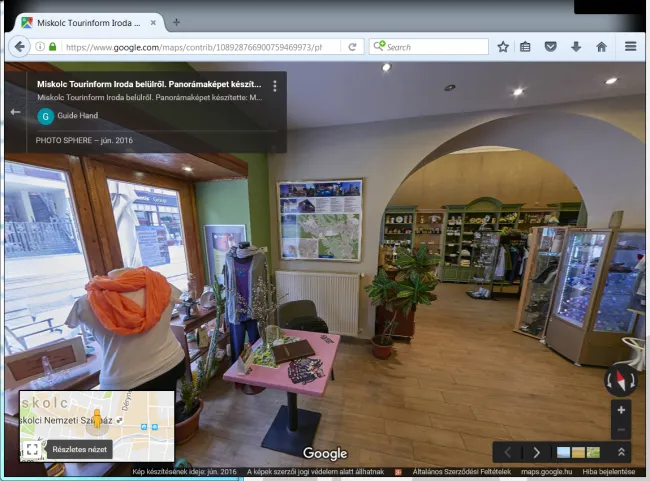
Task: Click the back arrow in photo panel
Action: pos(15,112)
